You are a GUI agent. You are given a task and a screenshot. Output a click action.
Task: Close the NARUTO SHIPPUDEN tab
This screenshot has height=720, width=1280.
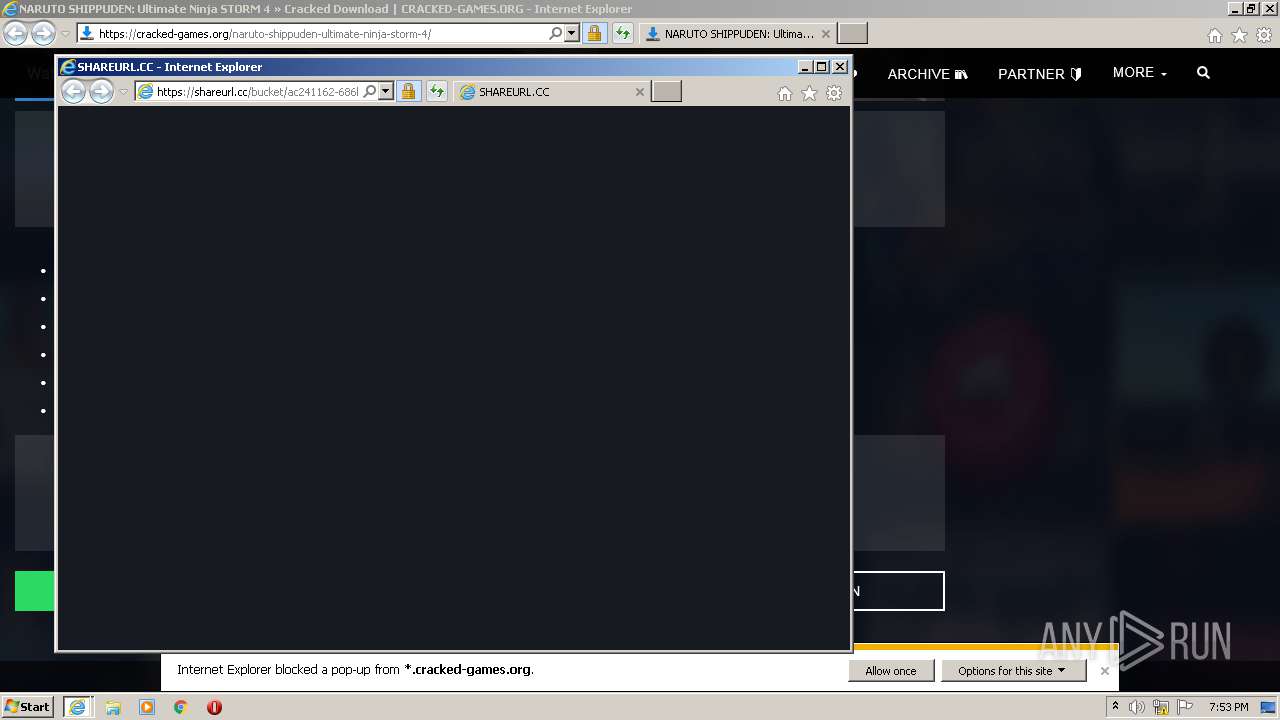[x=825, y=34]
